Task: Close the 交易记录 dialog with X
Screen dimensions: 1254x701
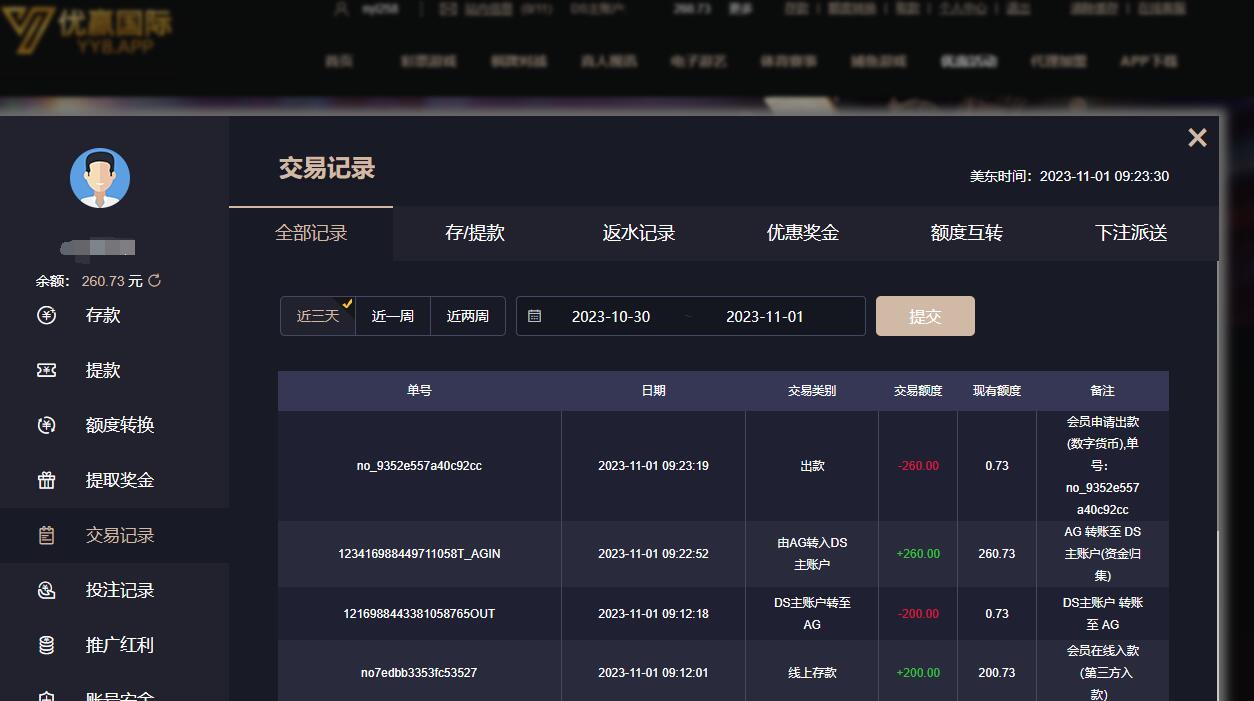Action: [x=1197, y=138]
